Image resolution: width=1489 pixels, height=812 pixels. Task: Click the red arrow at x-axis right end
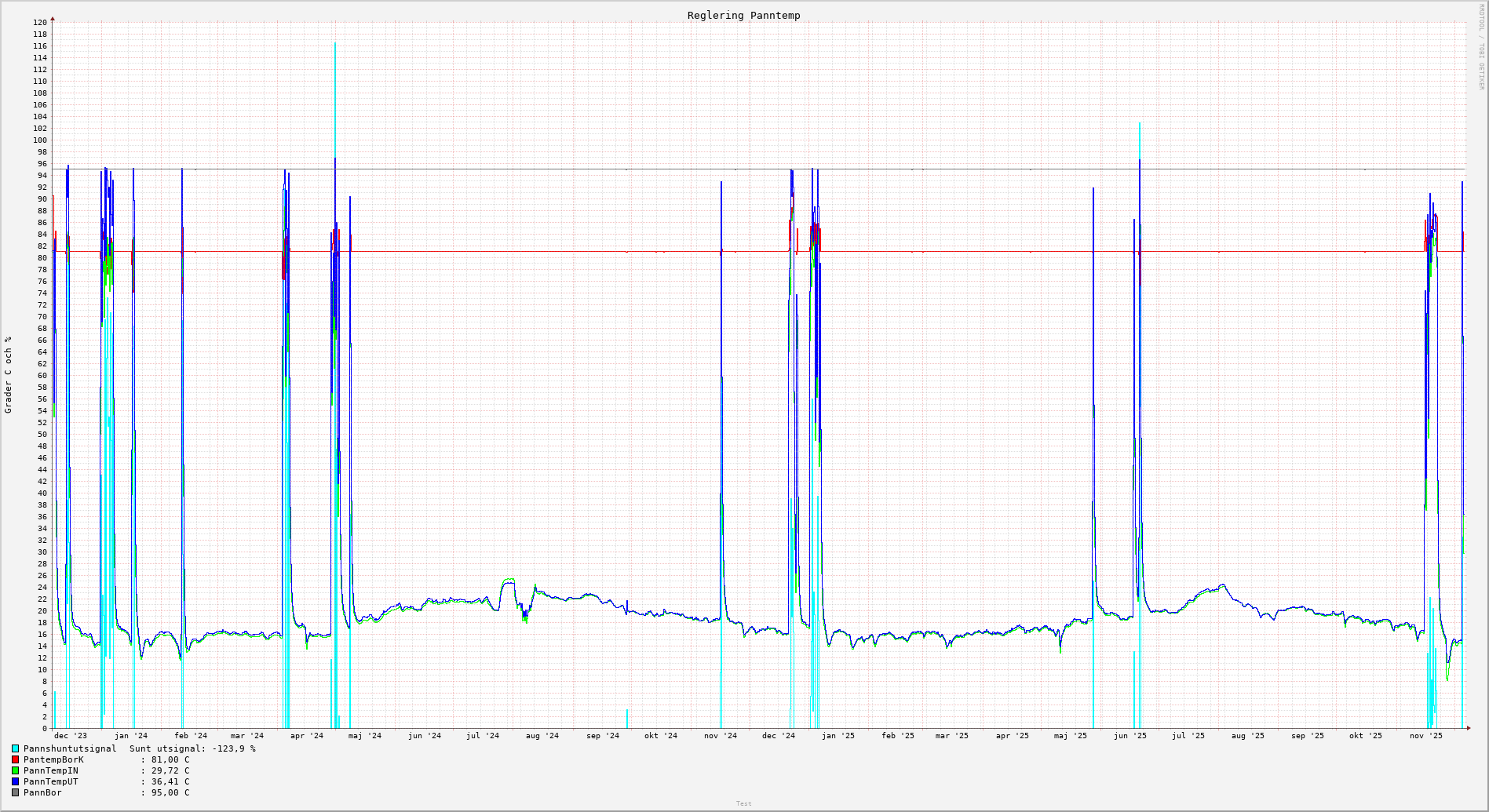[1468, 728]
